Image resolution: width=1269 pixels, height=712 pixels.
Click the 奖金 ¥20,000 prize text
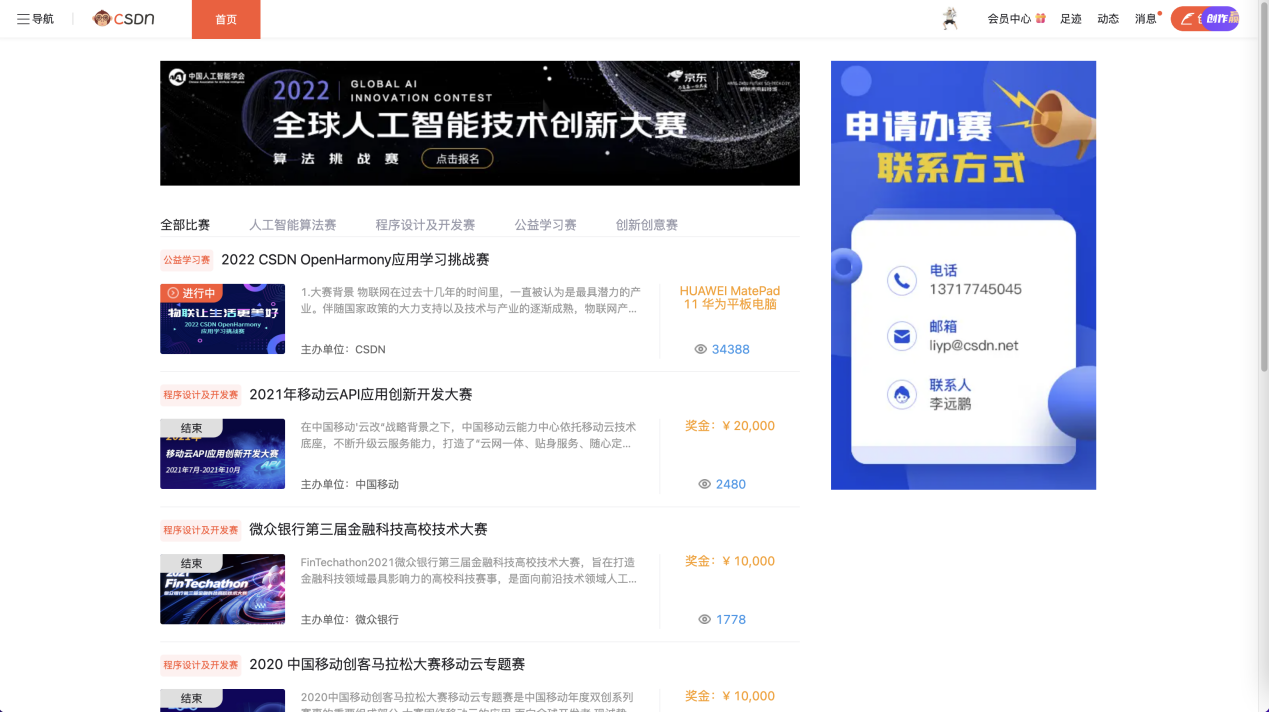point(730,426)
